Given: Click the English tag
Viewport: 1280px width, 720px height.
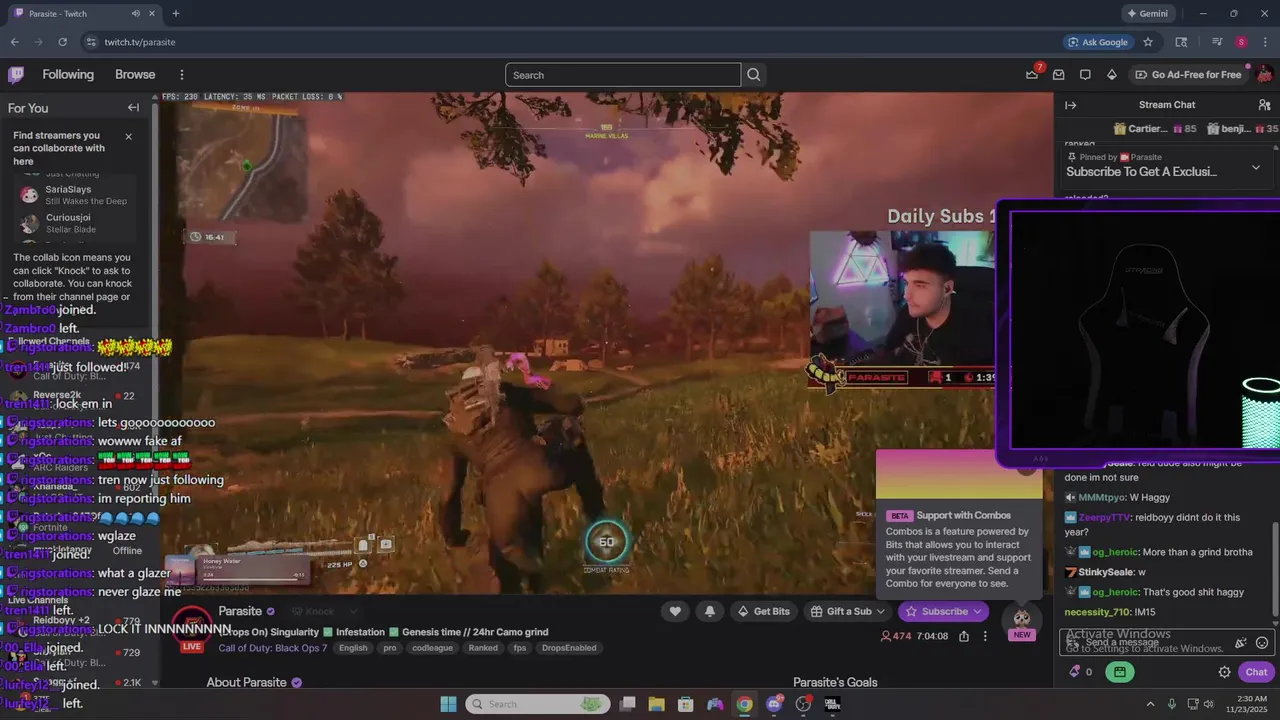Looking at the screenshot, I should pyautogui.click(x=353, y=648).
